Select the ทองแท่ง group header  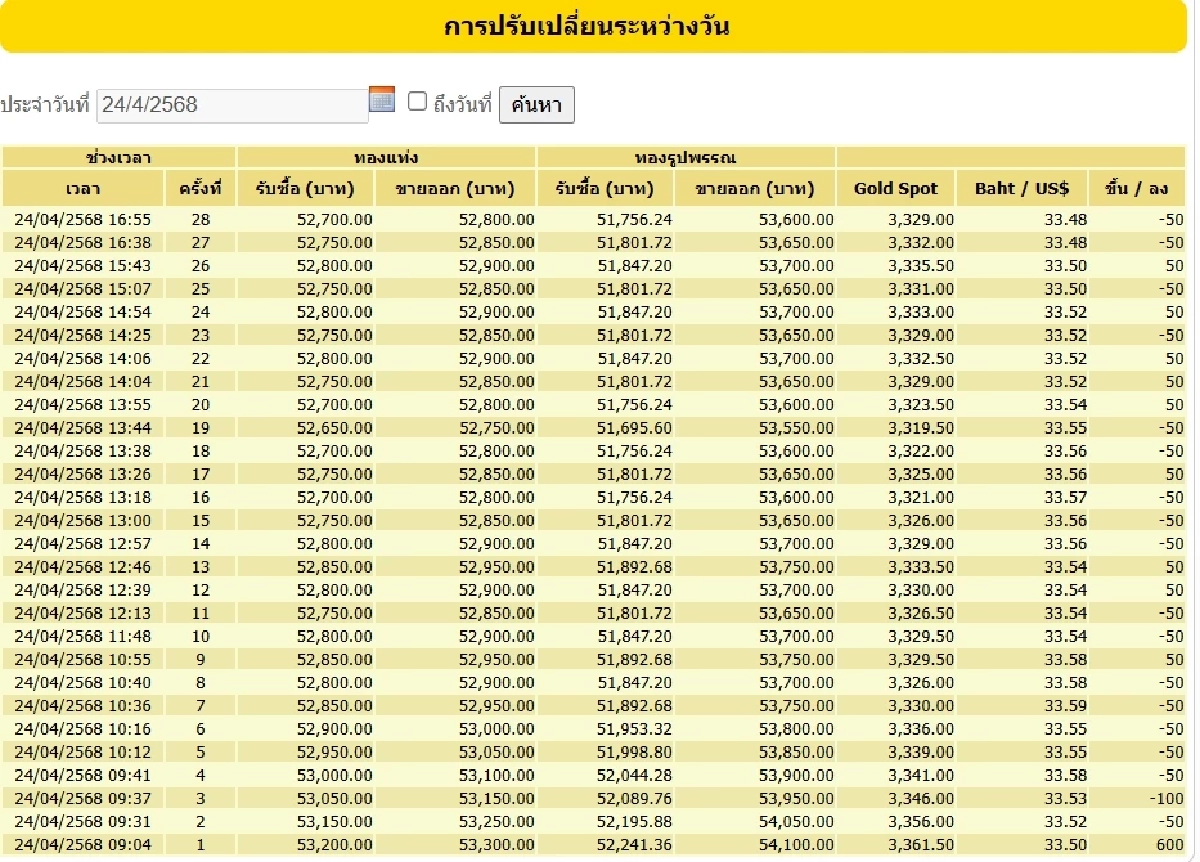point(386,157)
